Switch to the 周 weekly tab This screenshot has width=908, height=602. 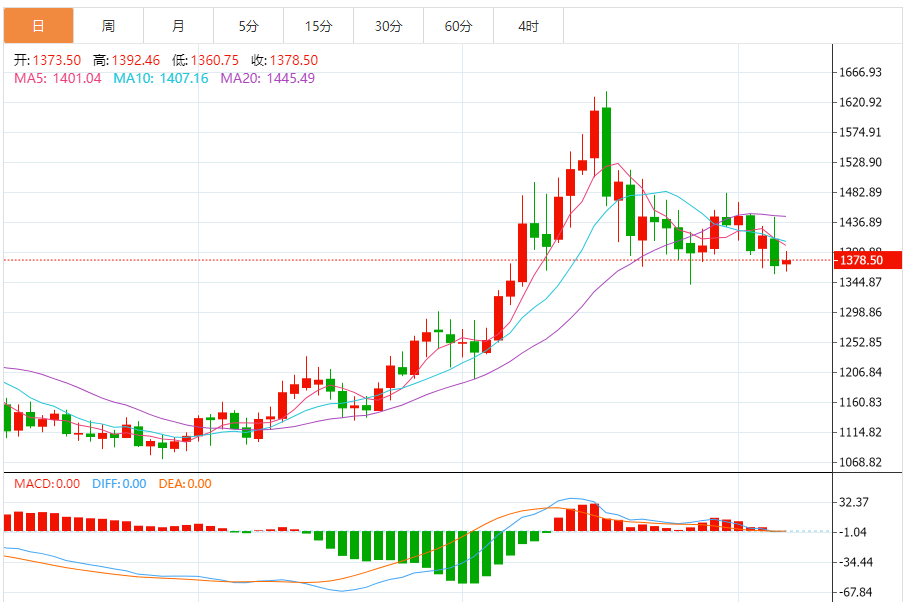108,26
